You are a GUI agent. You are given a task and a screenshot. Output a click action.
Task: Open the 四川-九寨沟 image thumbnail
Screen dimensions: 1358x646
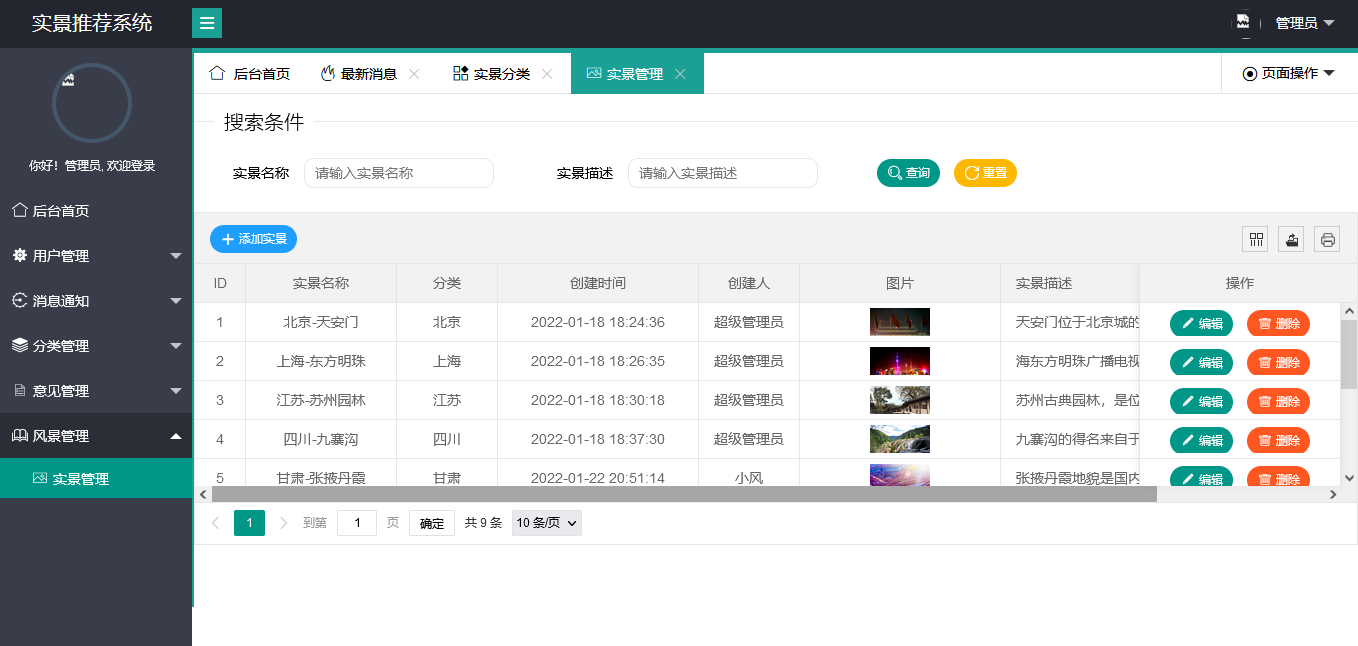click(x=900, y=439)
